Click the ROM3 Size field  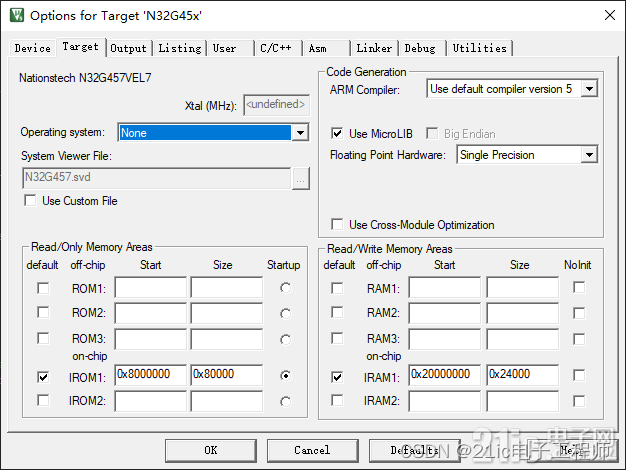pyautogui.click(x=227, y=339)
